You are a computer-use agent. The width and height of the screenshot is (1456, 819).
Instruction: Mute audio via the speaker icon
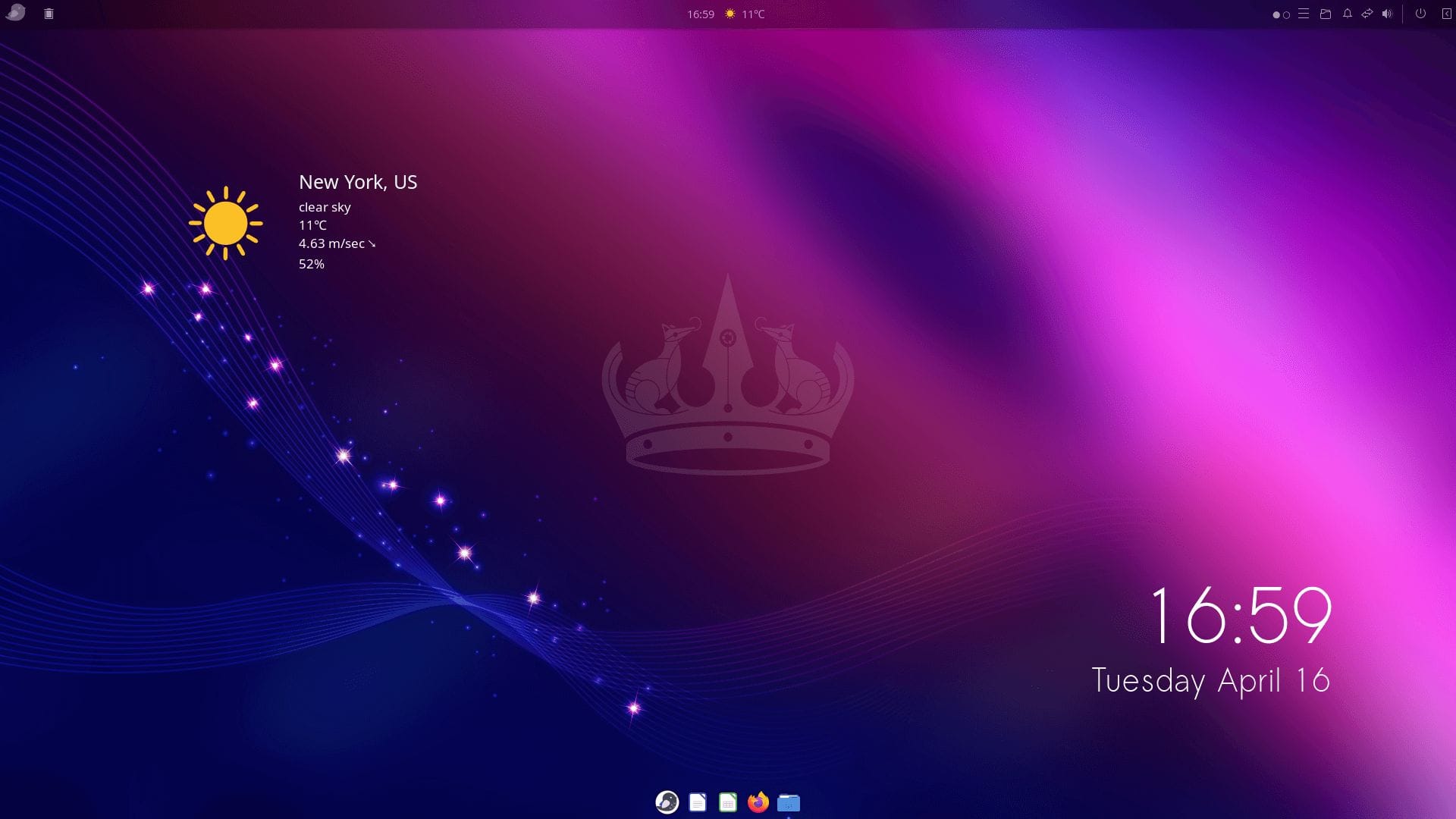pos(1388,13)
